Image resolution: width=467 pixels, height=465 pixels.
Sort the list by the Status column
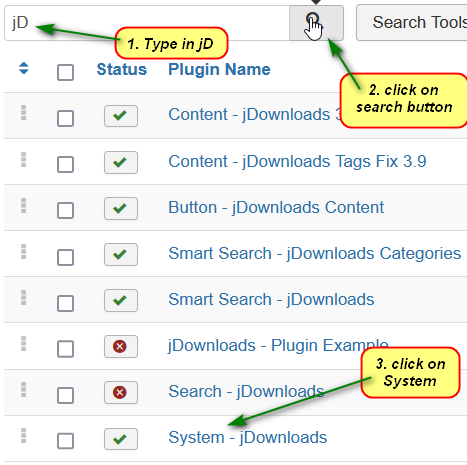122,70
